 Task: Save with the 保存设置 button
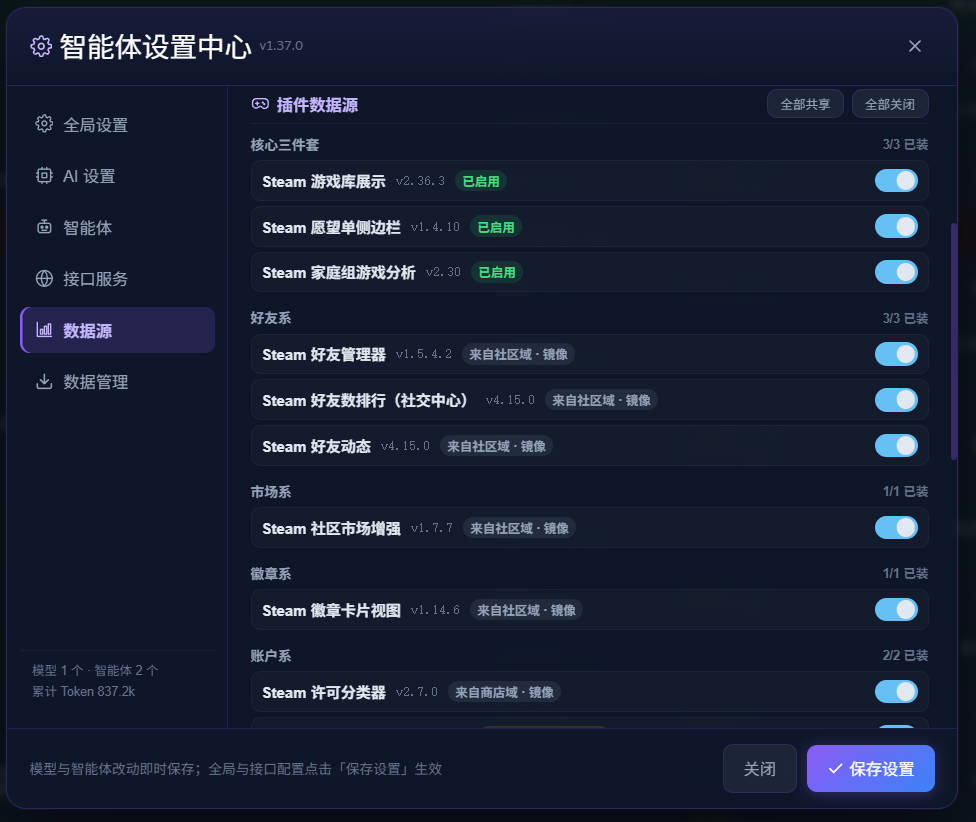click(x=871, y=768)
